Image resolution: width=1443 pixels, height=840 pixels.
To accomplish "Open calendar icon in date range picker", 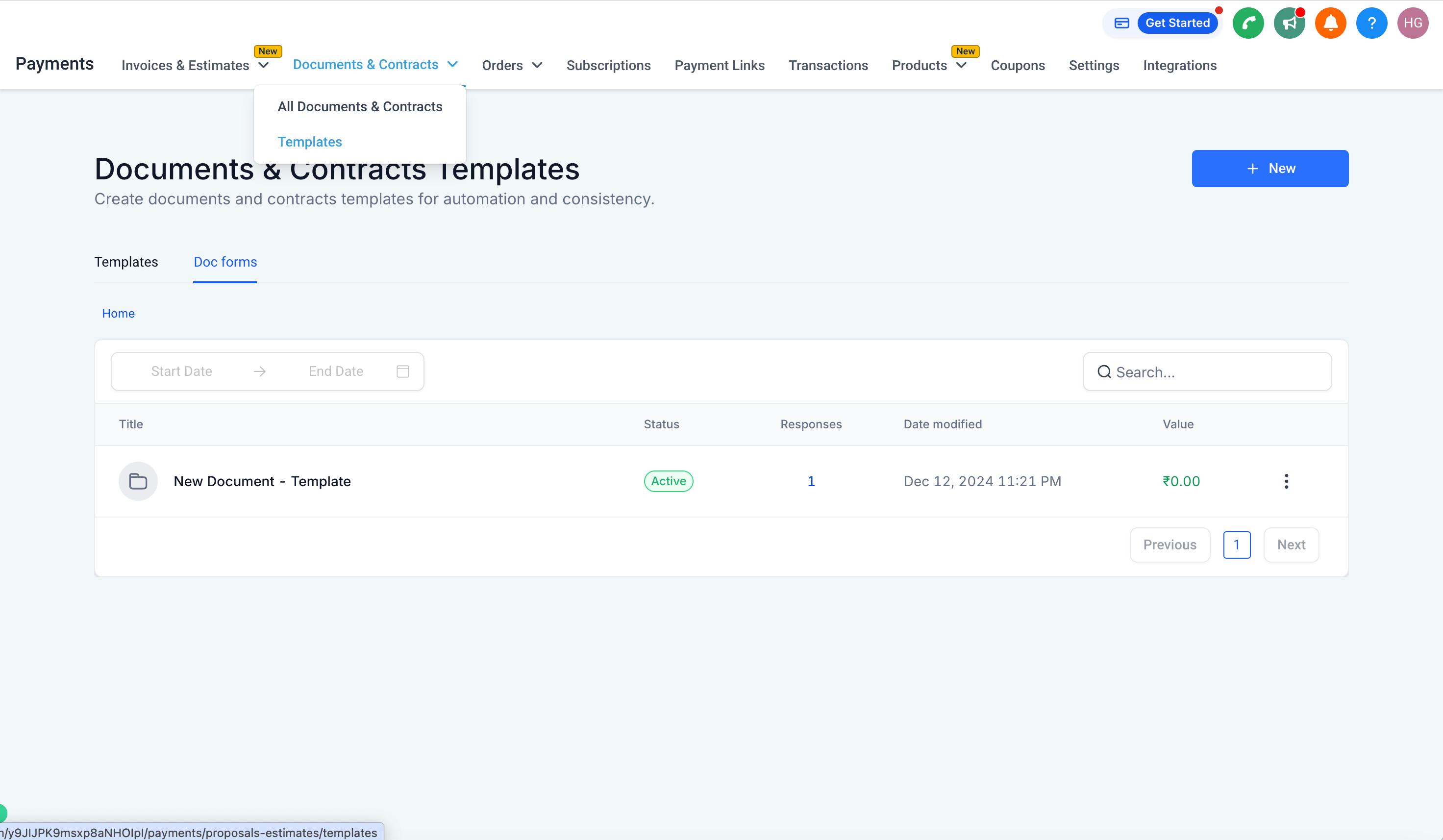I will point(402,371).
